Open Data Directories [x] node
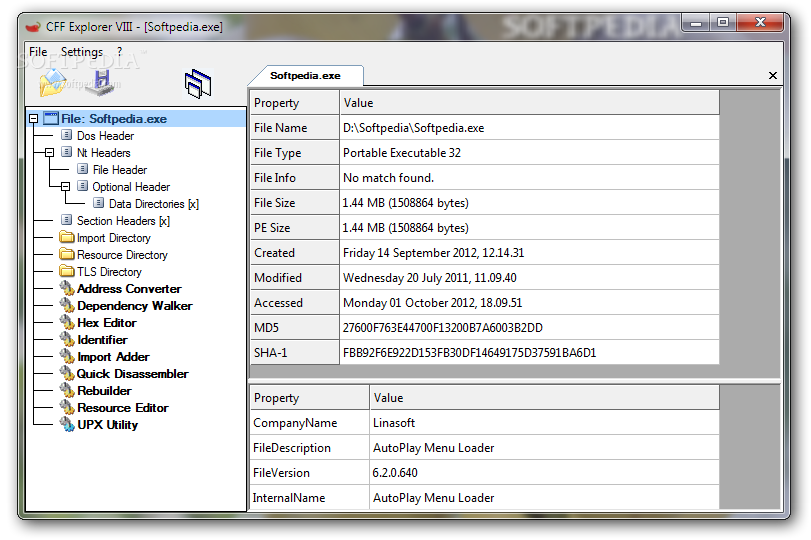This screenshot has height=540, width=811. click(154, 204)
